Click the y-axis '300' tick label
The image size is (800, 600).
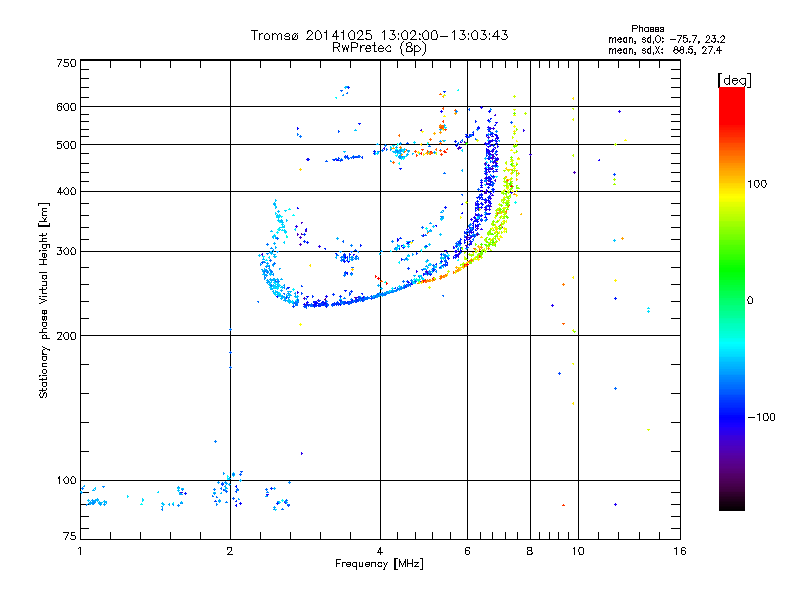coord(66,251)
